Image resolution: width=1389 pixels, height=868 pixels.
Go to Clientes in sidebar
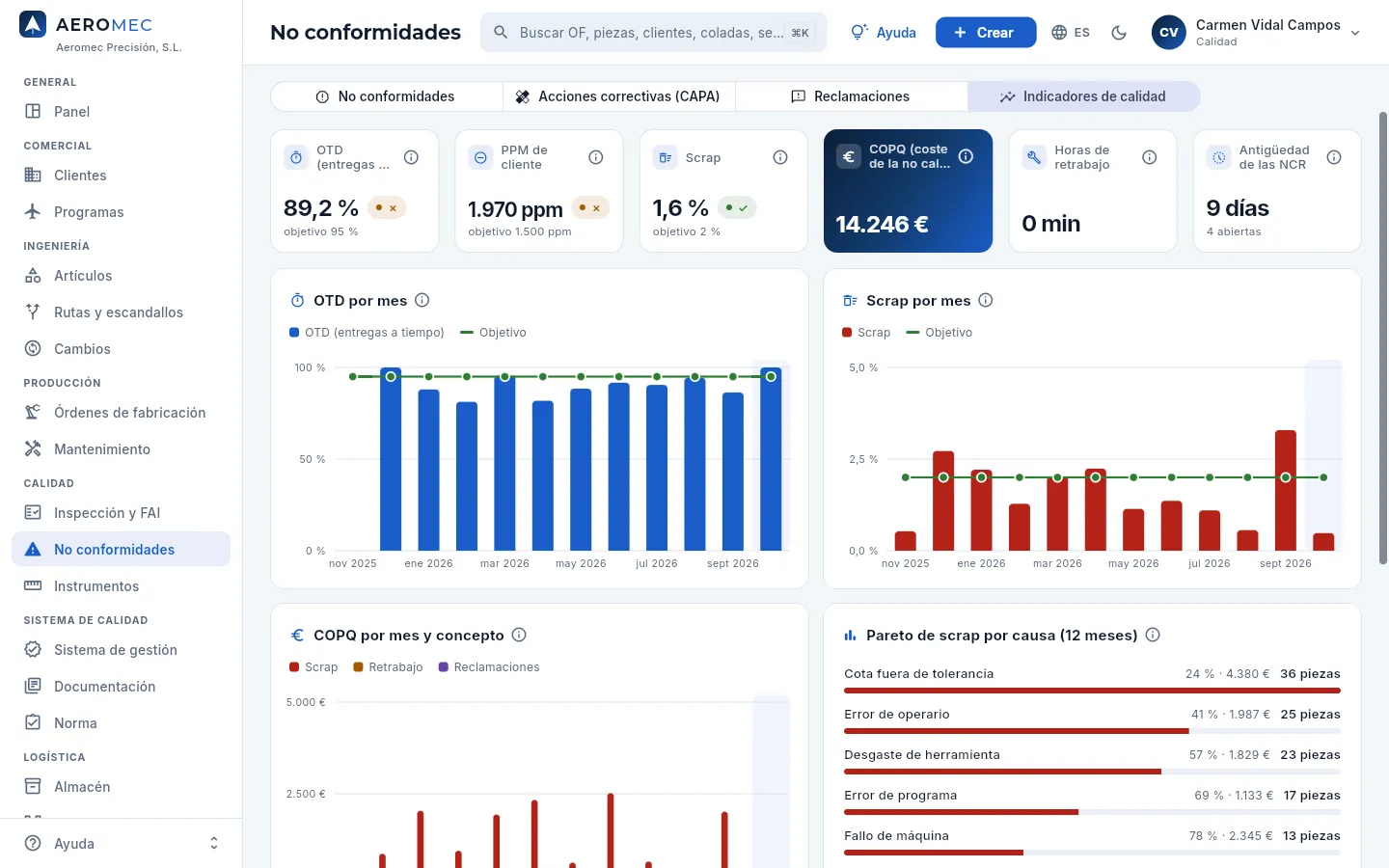(x=121, y=176)
